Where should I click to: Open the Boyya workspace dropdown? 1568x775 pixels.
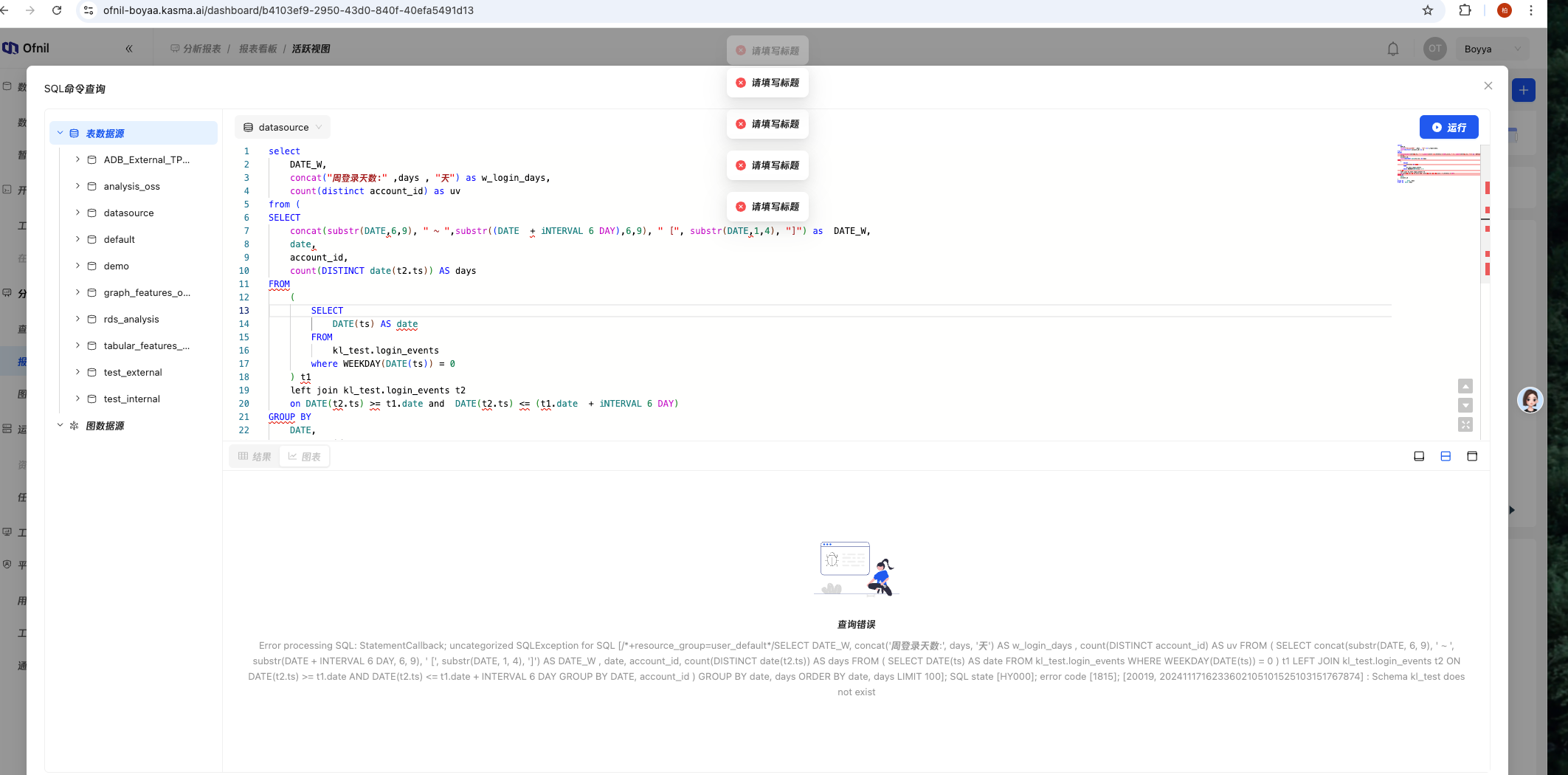[1491, 49]
